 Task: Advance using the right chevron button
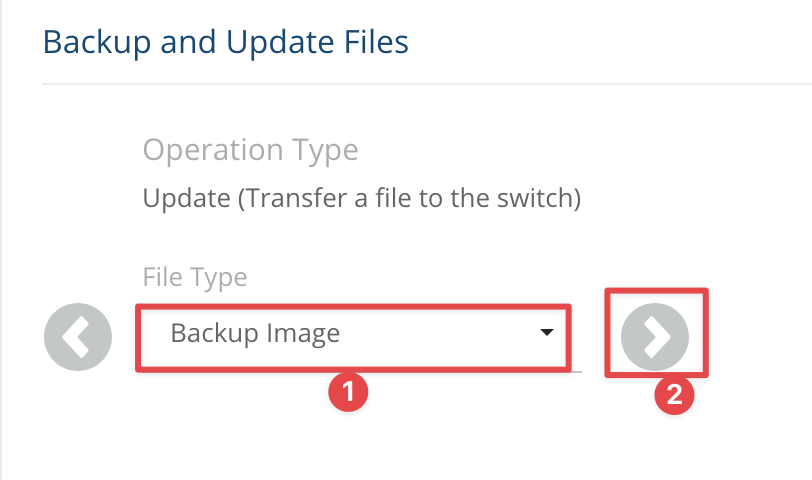tap(655, 337)
